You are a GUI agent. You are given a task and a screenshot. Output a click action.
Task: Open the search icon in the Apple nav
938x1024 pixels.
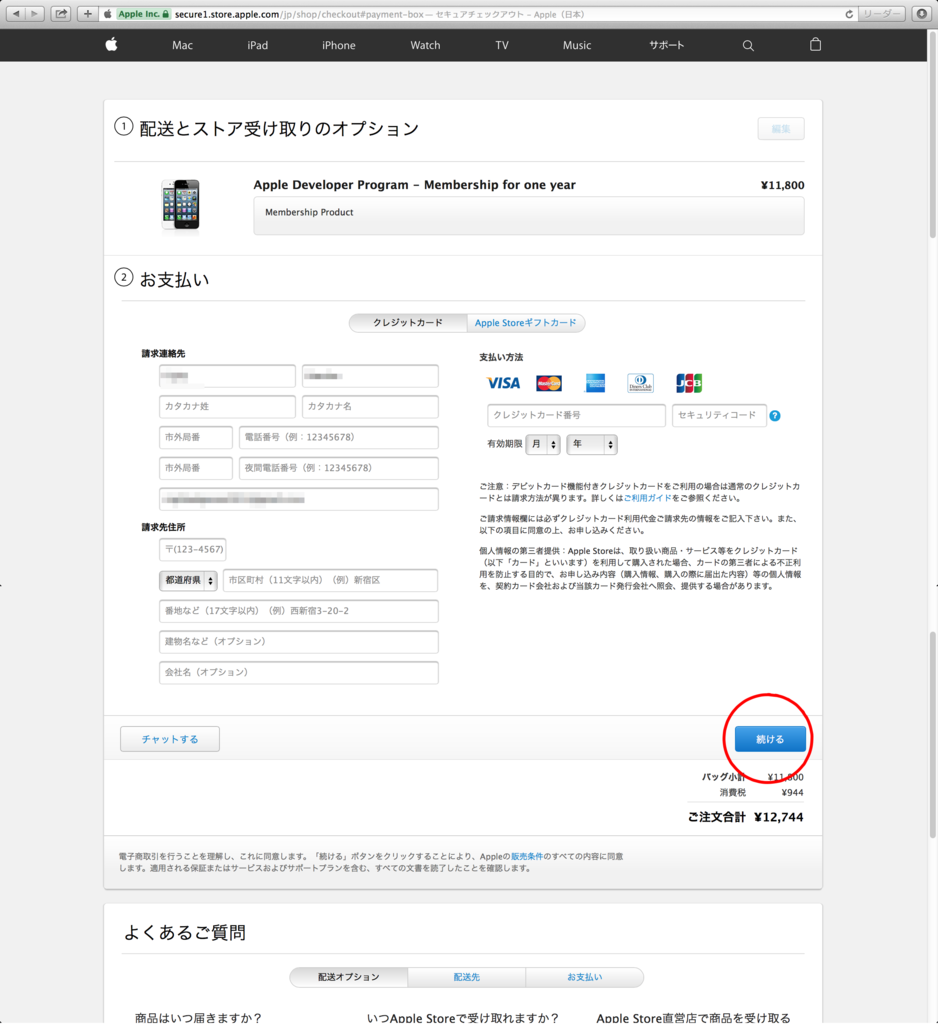coord(748,46)
